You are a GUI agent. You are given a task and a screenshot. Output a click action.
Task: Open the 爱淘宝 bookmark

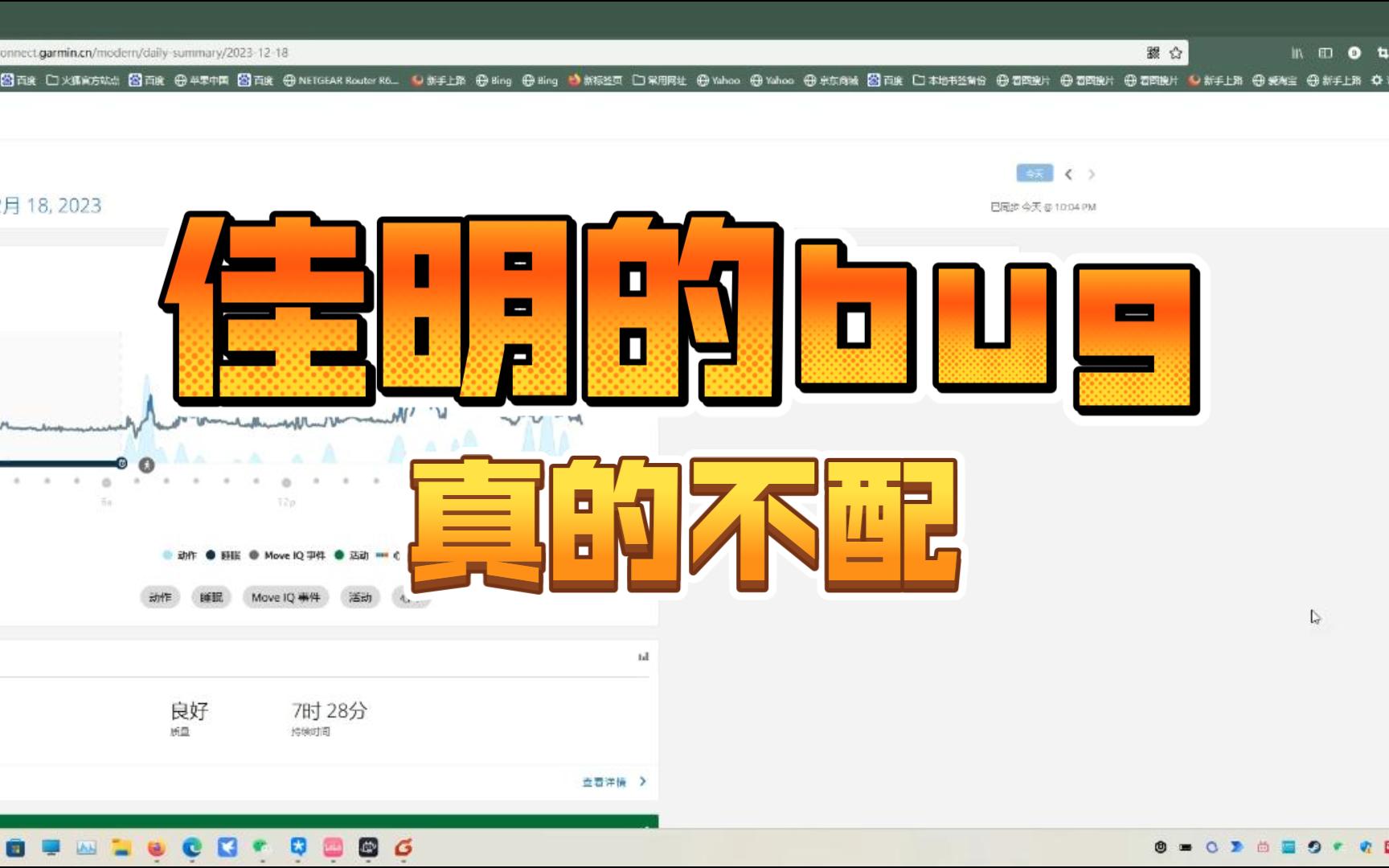[x=1275, y=80]
